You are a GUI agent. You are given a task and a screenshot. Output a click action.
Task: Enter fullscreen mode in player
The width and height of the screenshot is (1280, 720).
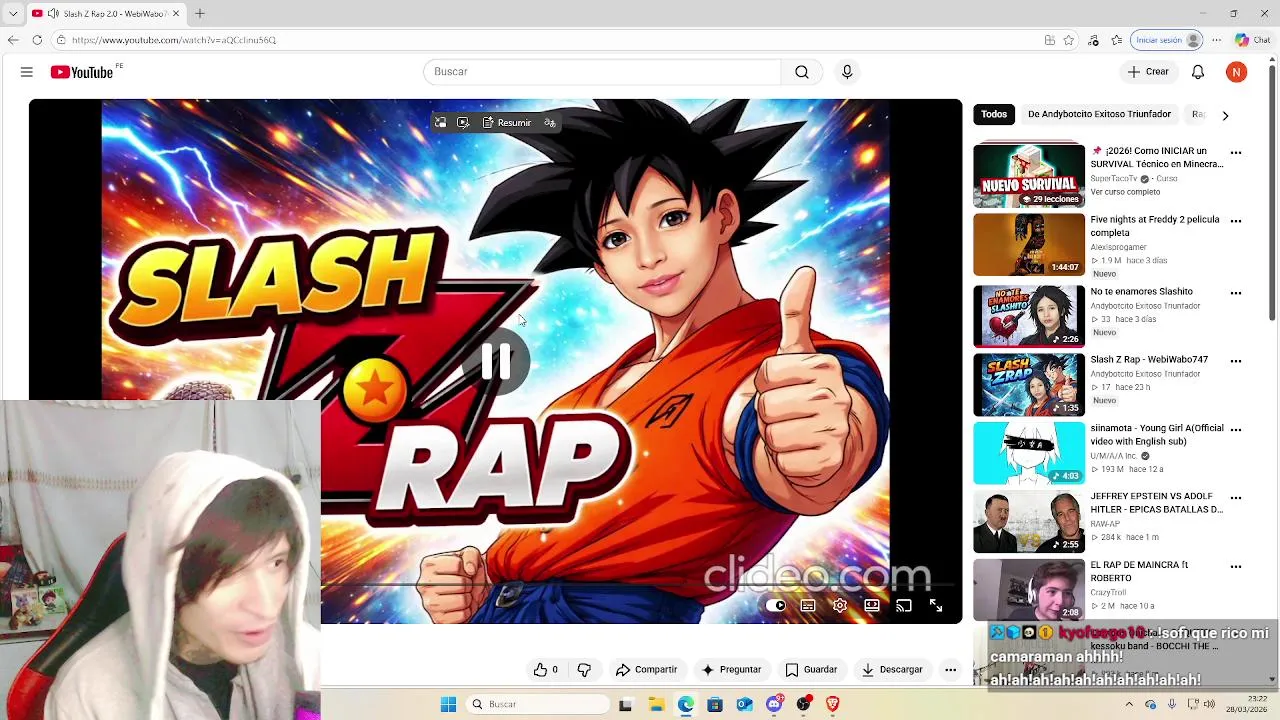[936, 605]
